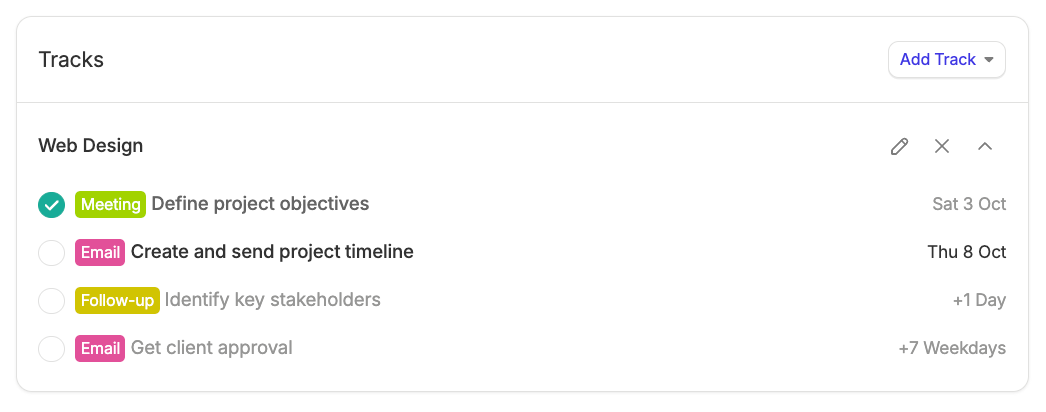Collapse the Web Design track

(x=985, y=146)
